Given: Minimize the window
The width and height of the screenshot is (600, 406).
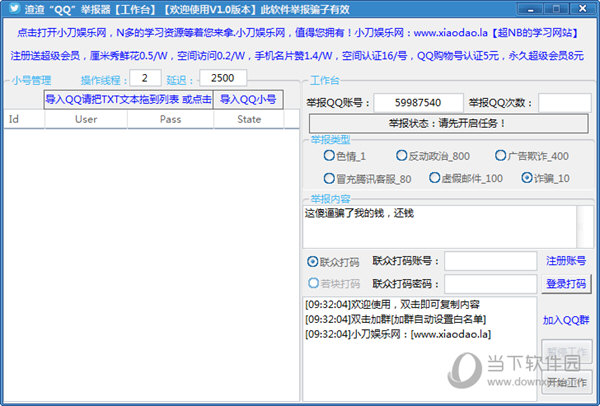Looking at the screenshot, I should 531,8.
